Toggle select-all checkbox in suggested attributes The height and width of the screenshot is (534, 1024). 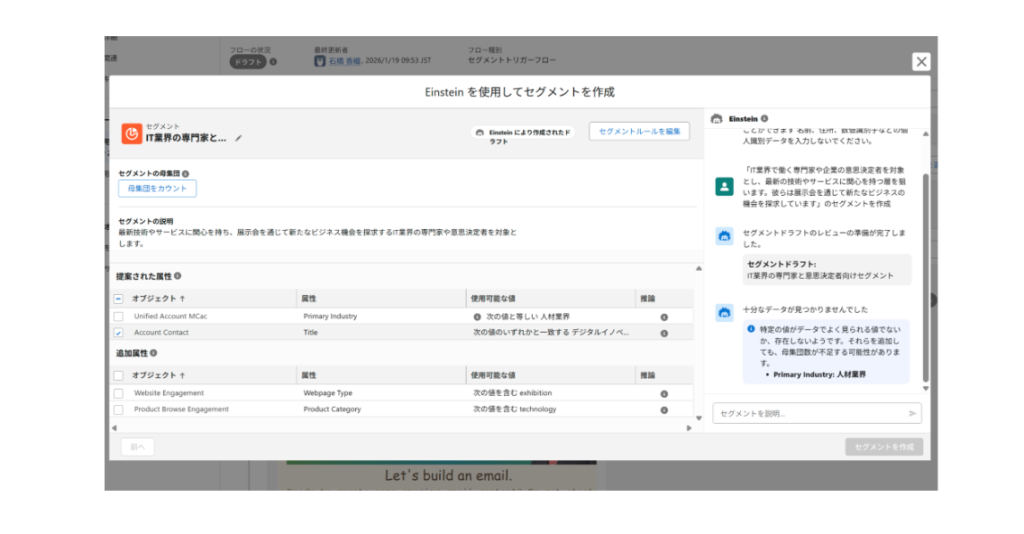(118, 298)
